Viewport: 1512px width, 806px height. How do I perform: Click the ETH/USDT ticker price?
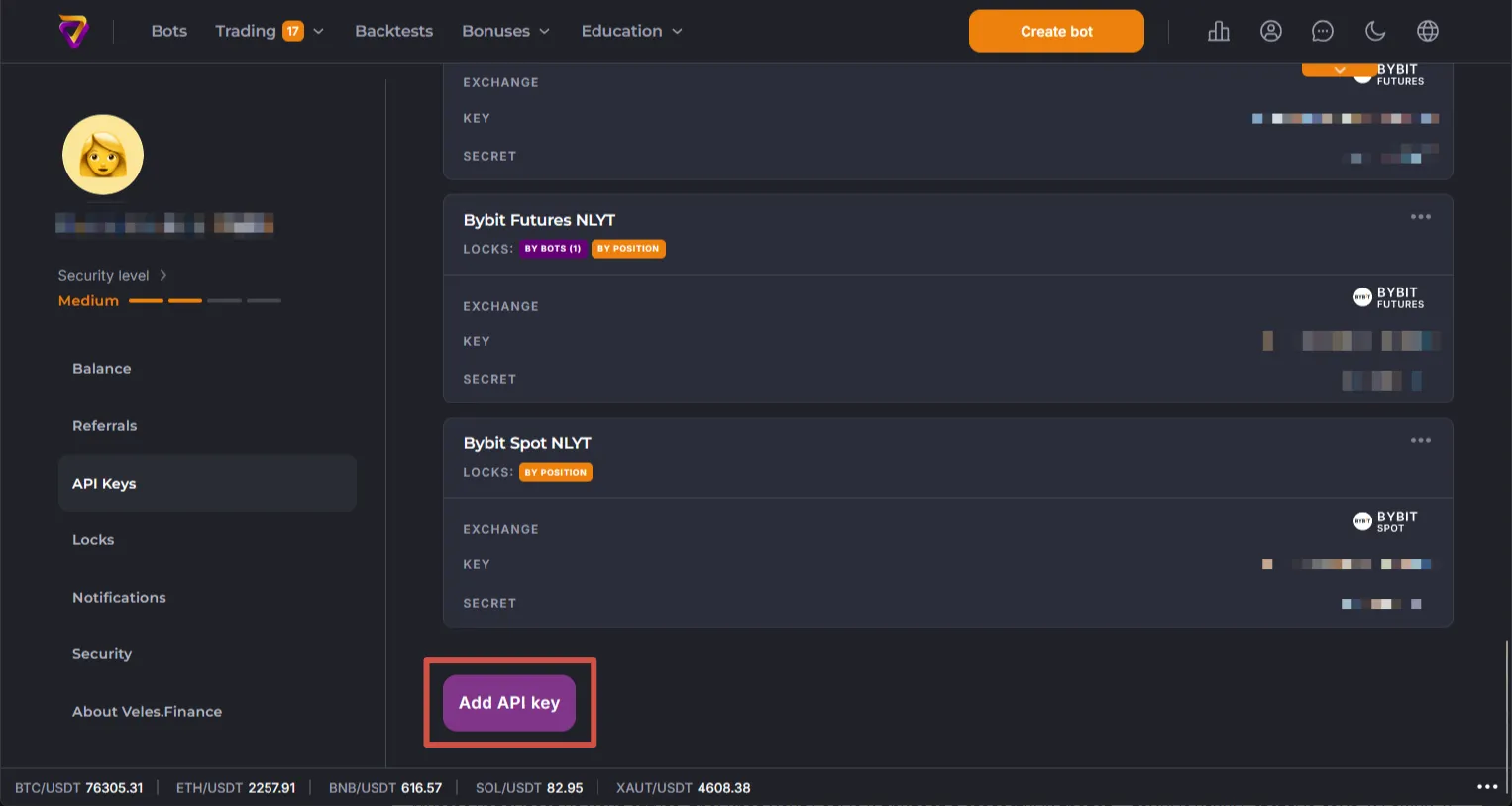[271, 788]
